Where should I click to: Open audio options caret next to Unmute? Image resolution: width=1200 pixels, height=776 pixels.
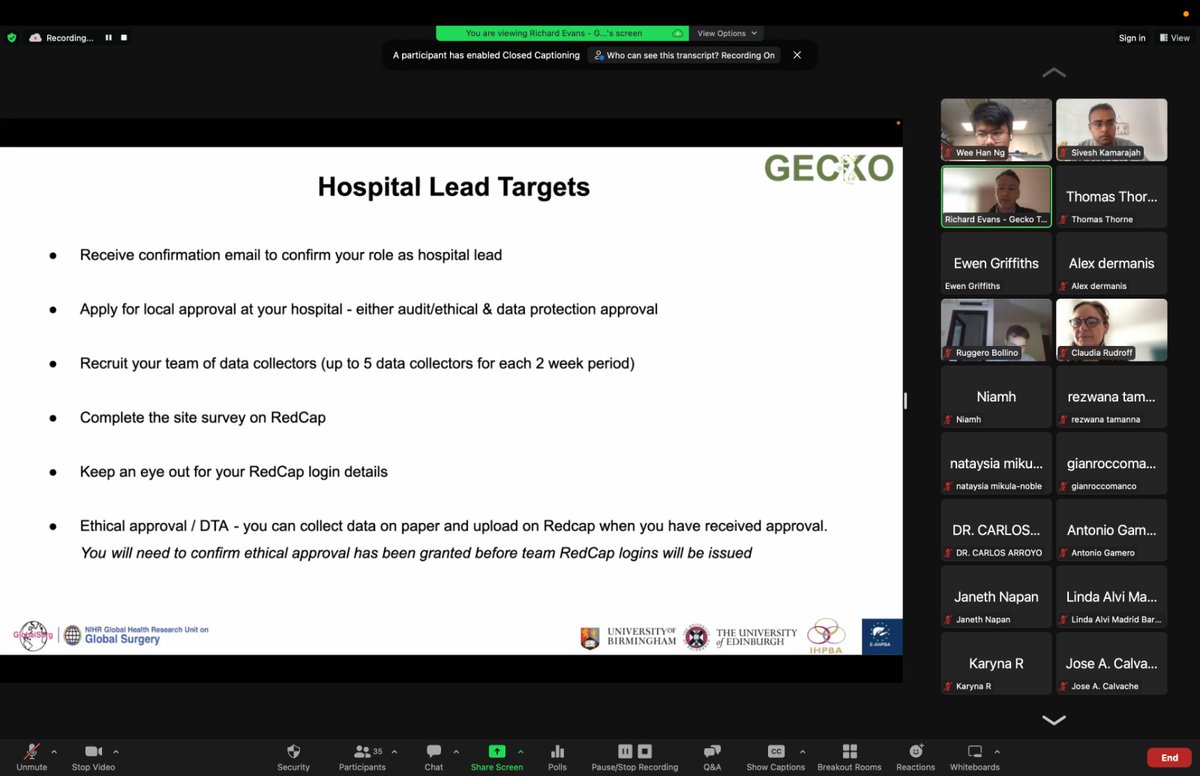54,751
